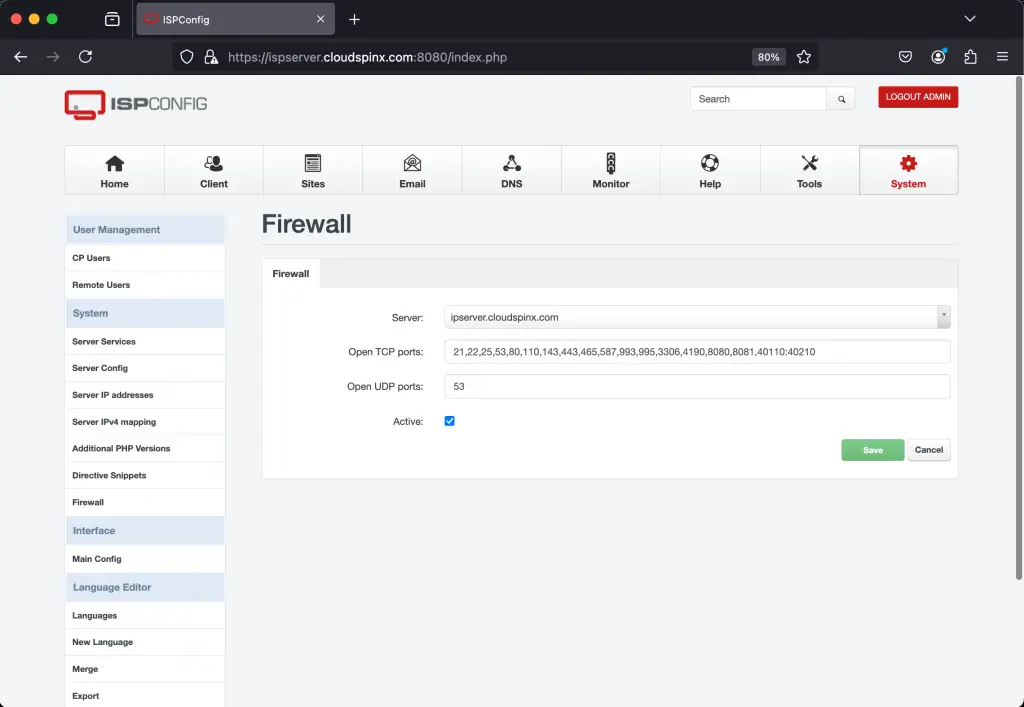
Task: Click the 80% zoom level control
Action: pos(768,57)
